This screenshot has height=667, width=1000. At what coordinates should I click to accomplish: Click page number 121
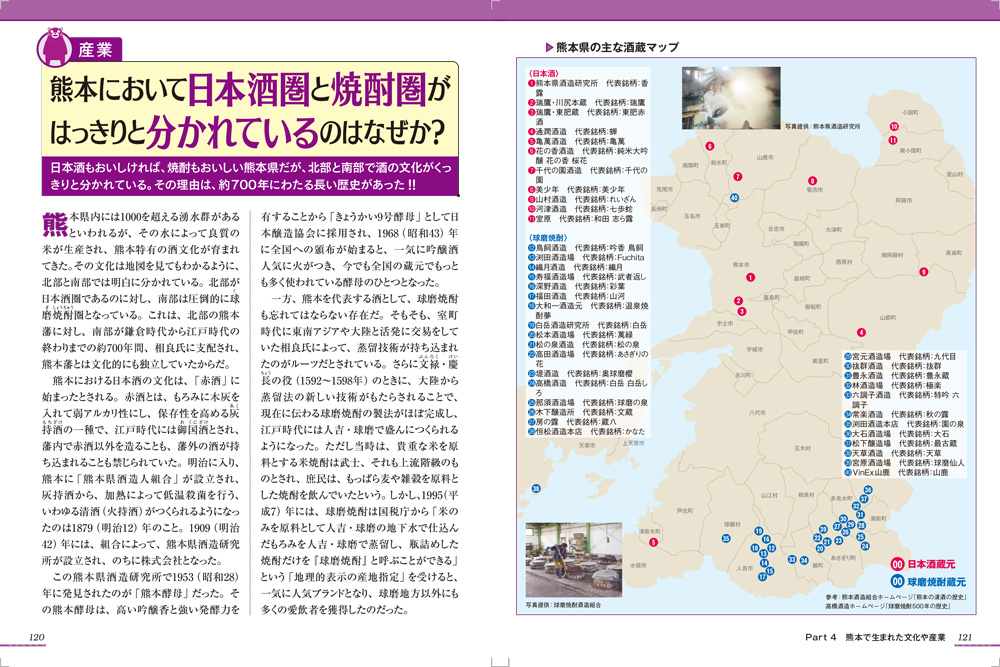click(965, 637)
